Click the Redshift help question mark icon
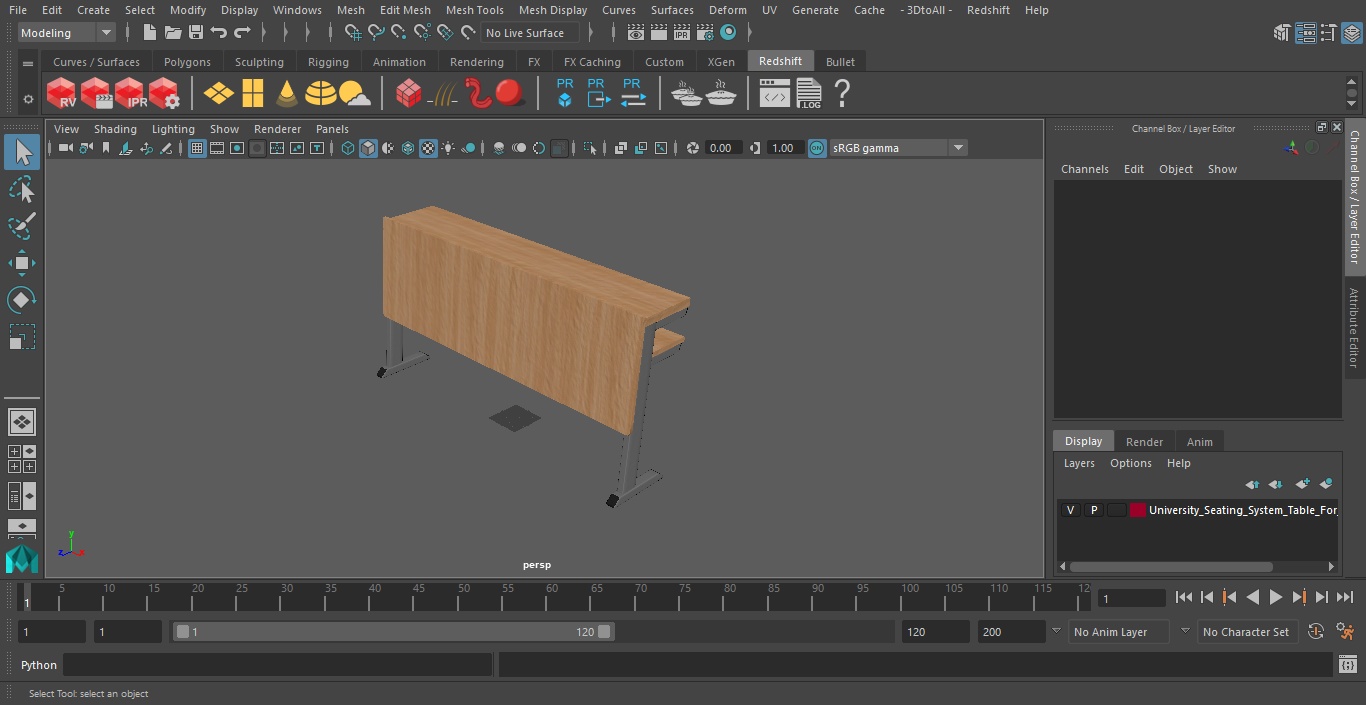Viewport: 1366px width, 705px height. tap(842, 94)
